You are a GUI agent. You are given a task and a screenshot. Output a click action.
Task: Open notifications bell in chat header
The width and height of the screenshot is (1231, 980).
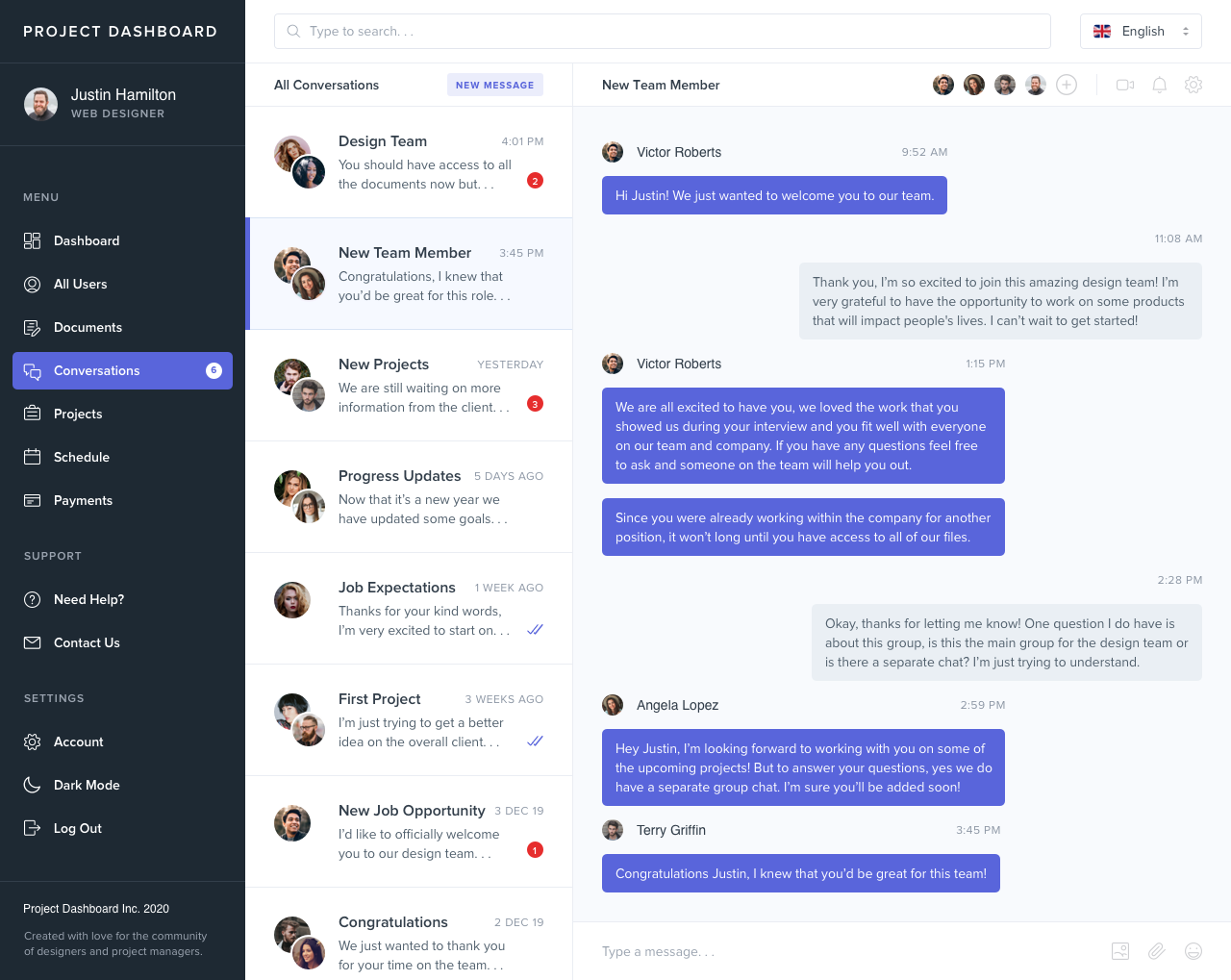click(1160, 85)
